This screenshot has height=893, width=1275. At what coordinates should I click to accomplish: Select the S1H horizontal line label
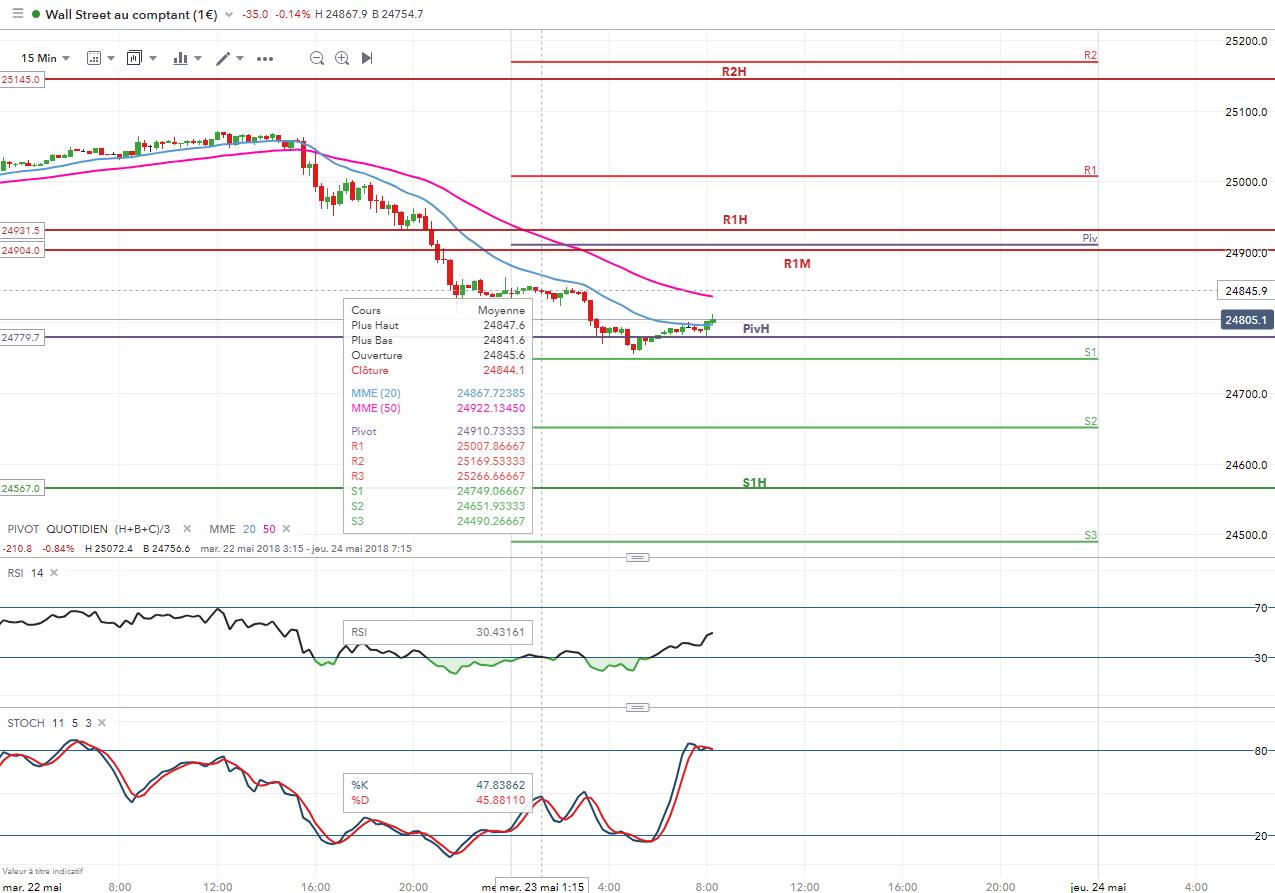[754, 483]
